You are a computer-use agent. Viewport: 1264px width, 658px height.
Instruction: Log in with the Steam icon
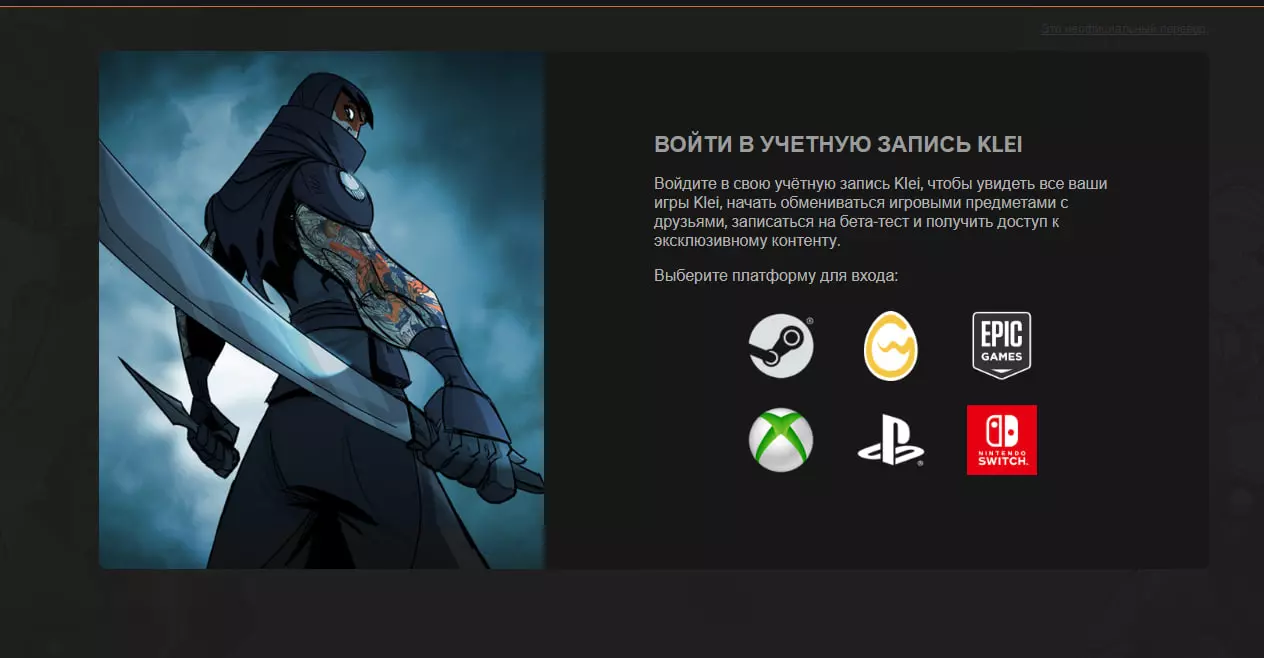coord(781,346)
